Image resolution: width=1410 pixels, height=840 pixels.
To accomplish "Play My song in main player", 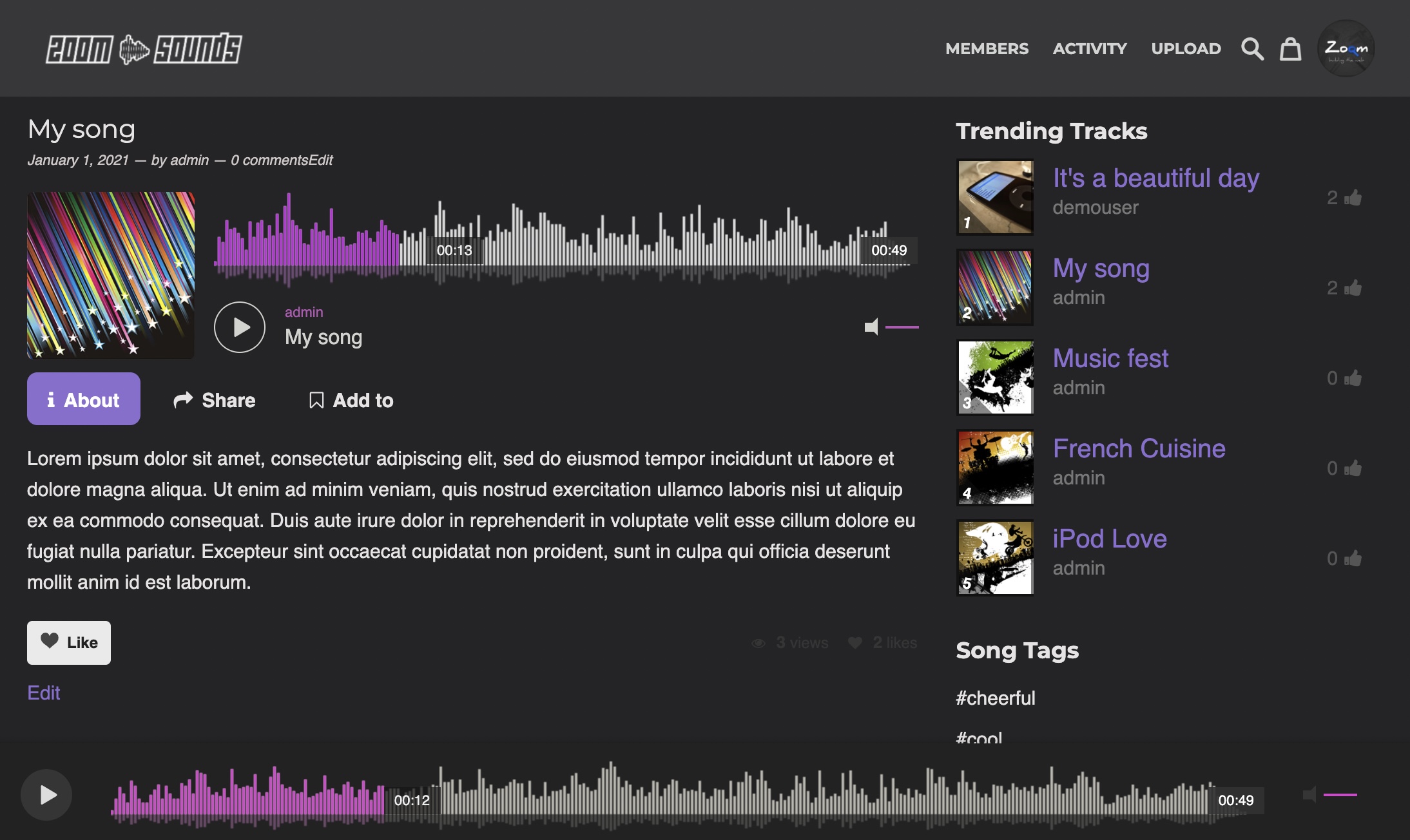I will point(240,327).
